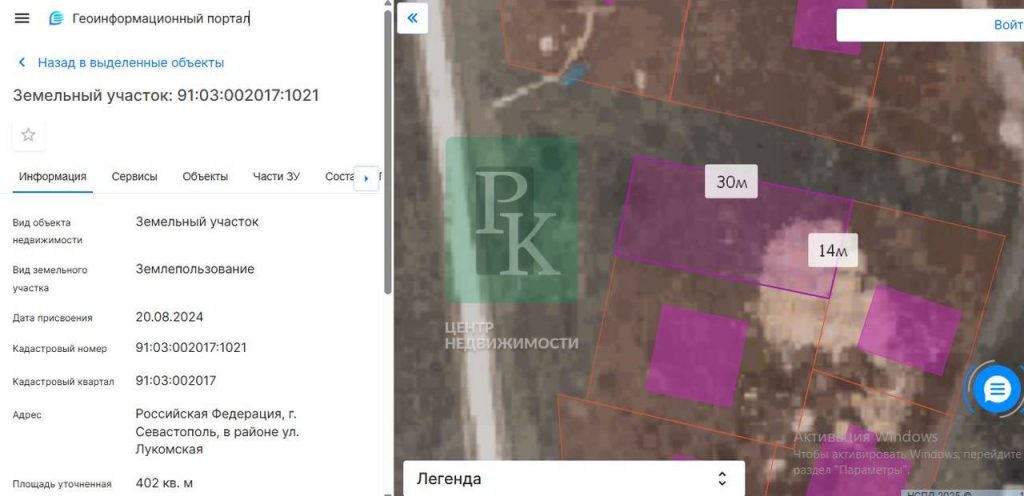The width and height of the screenshot is (1024, 496).
Task: Click the address text Лукомская
Action: click(x=169, y=450)
